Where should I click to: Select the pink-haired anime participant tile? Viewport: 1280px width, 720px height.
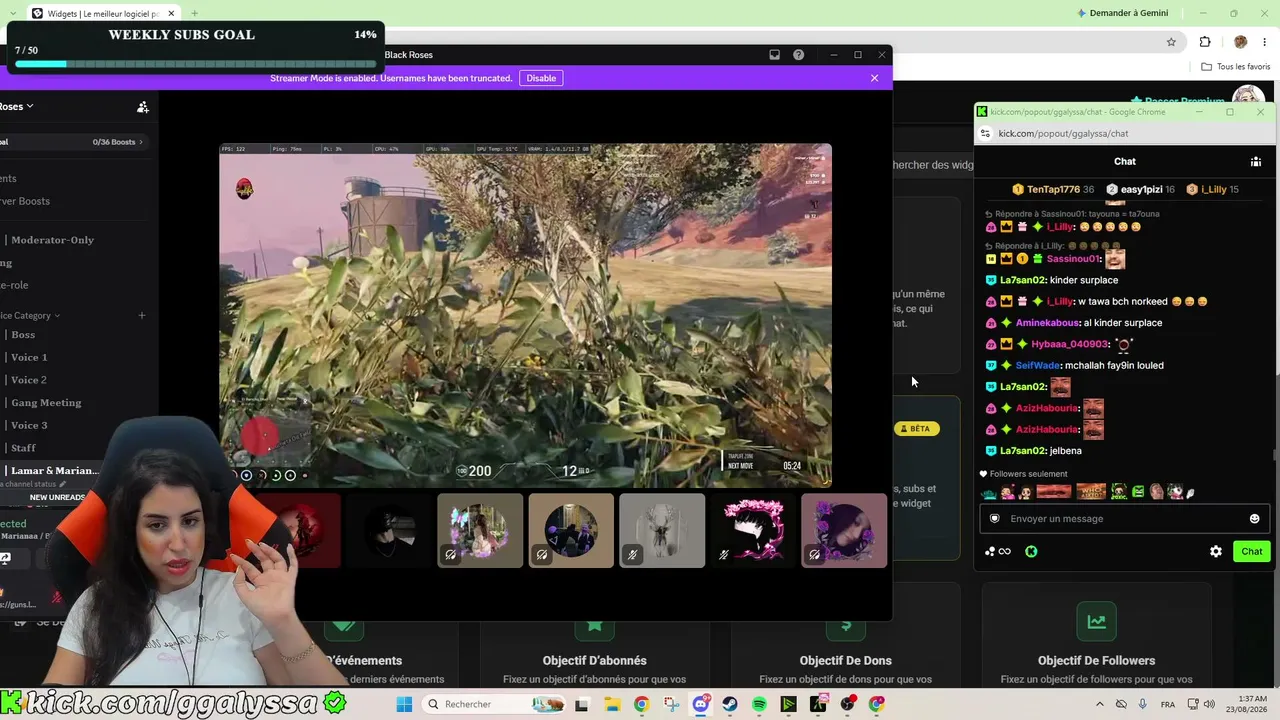coord(753,530)
